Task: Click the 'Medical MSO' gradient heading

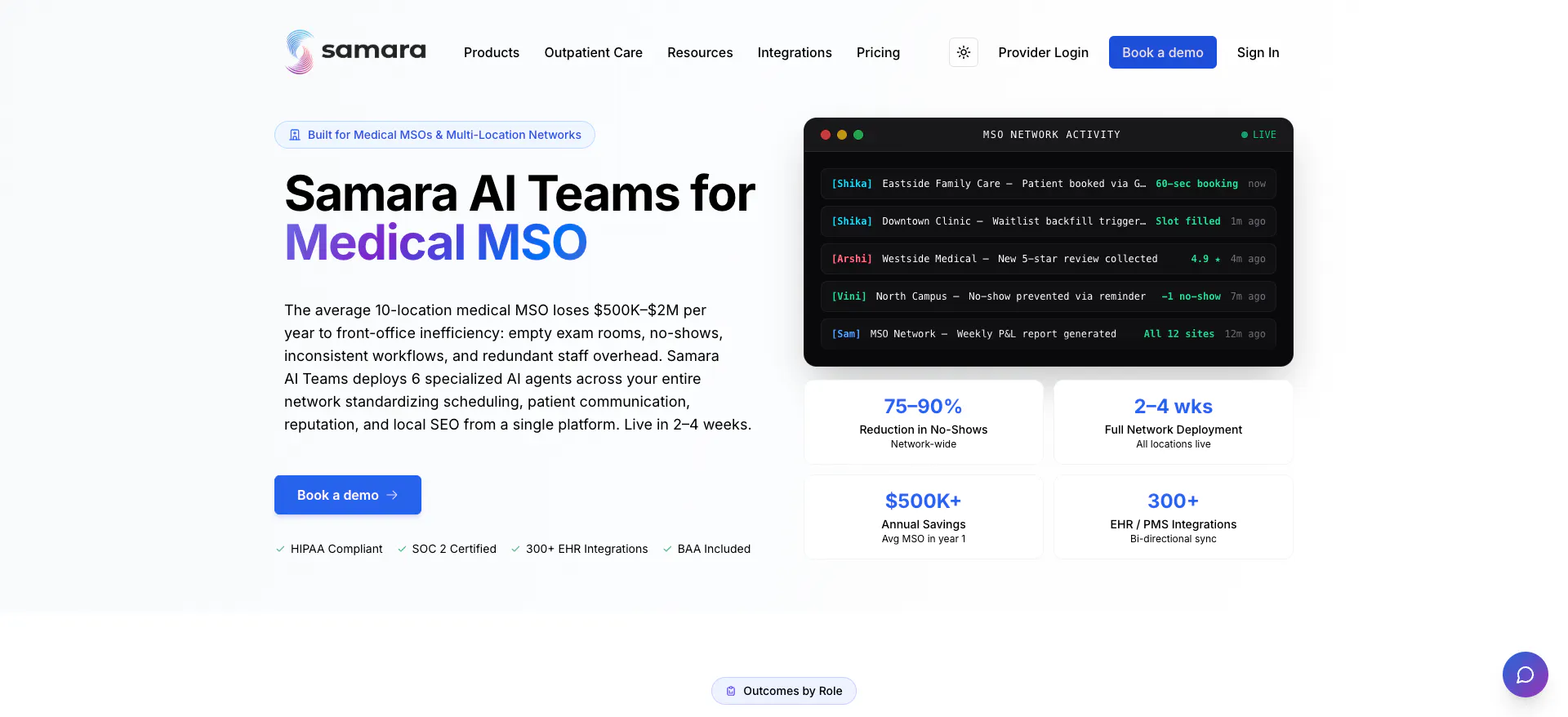Action: point(436,243)
